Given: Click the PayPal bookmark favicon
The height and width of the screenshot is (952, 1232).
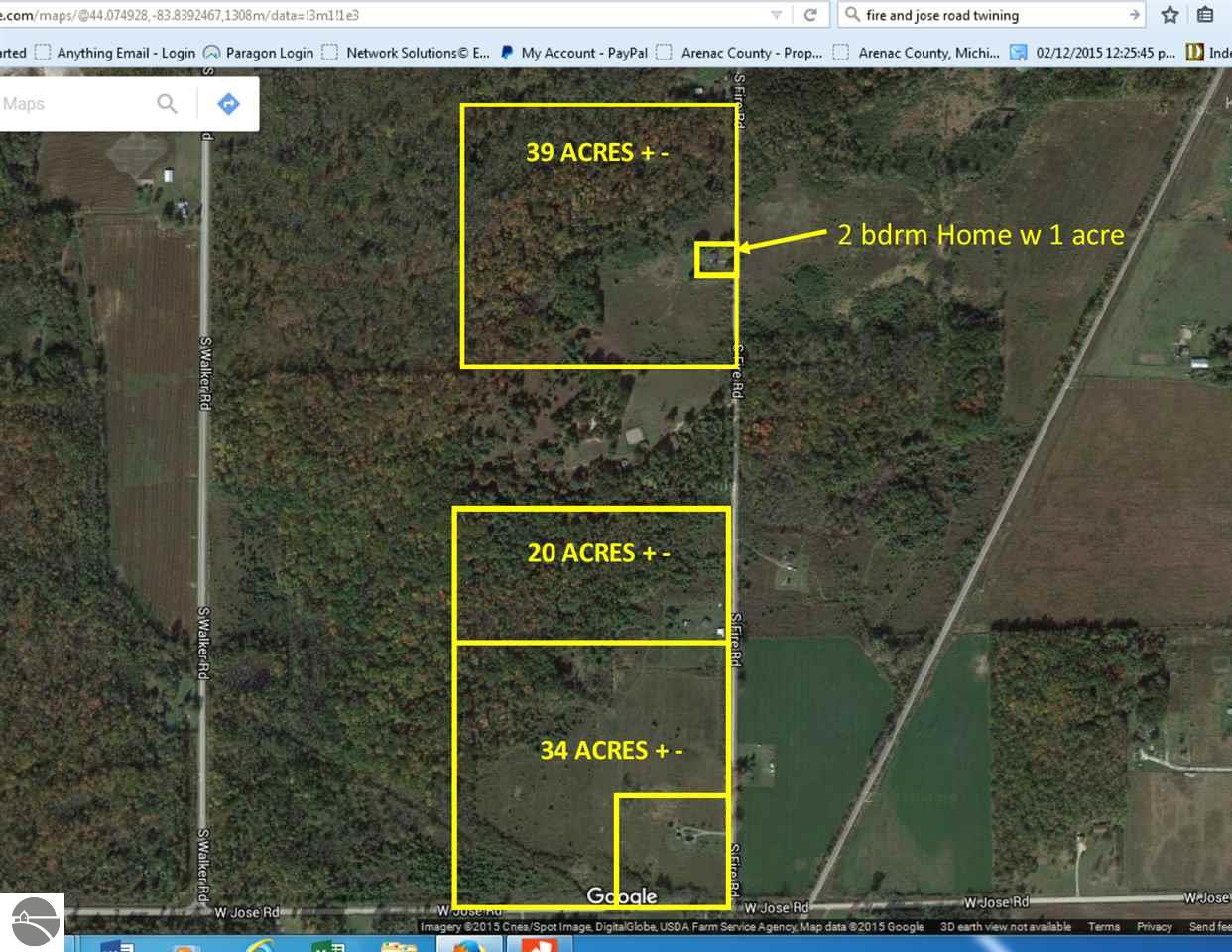Looking at the screenshot, I should [508, 52].
